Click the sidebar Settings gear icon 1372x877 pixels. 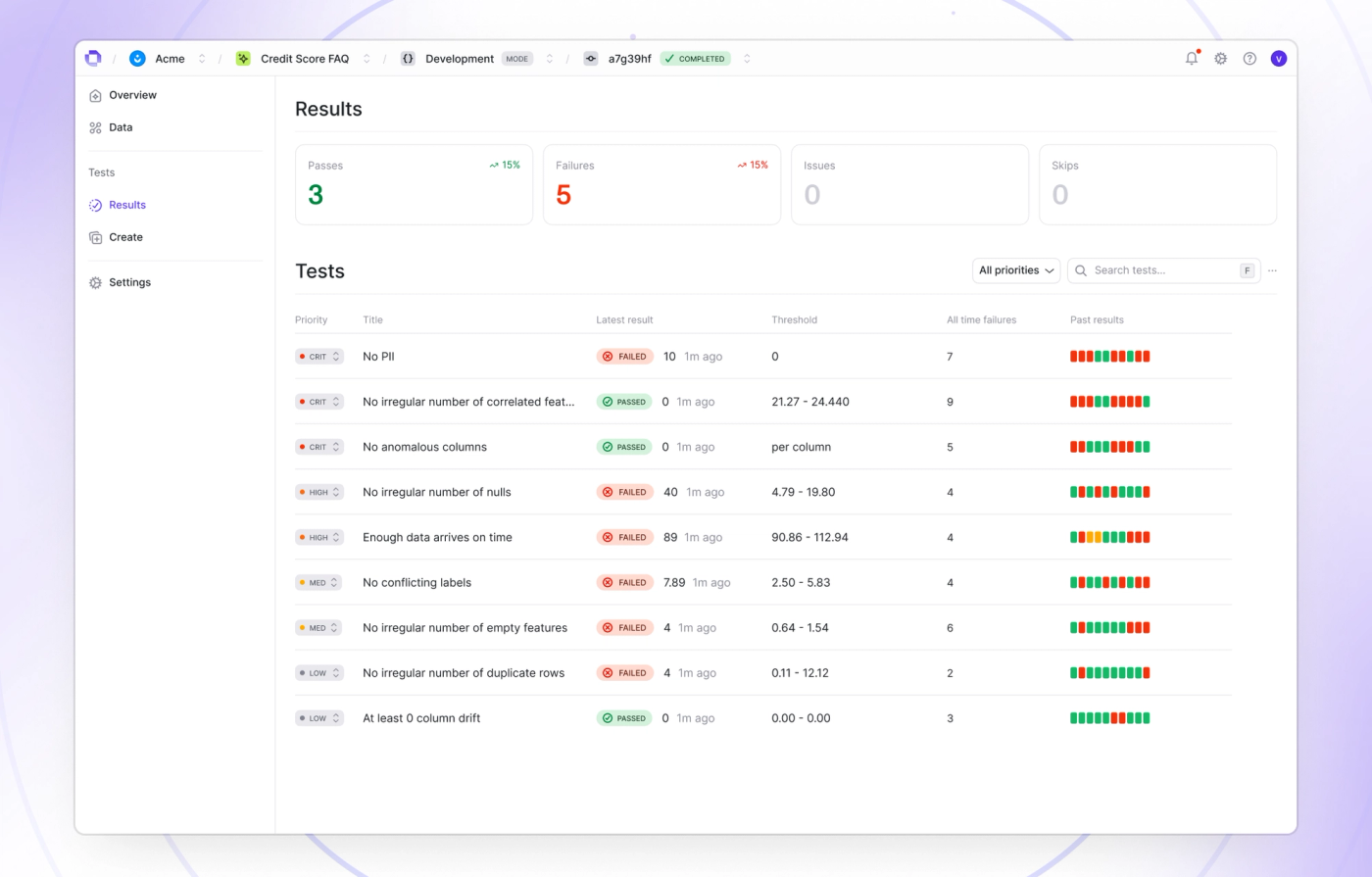(95, 283)
